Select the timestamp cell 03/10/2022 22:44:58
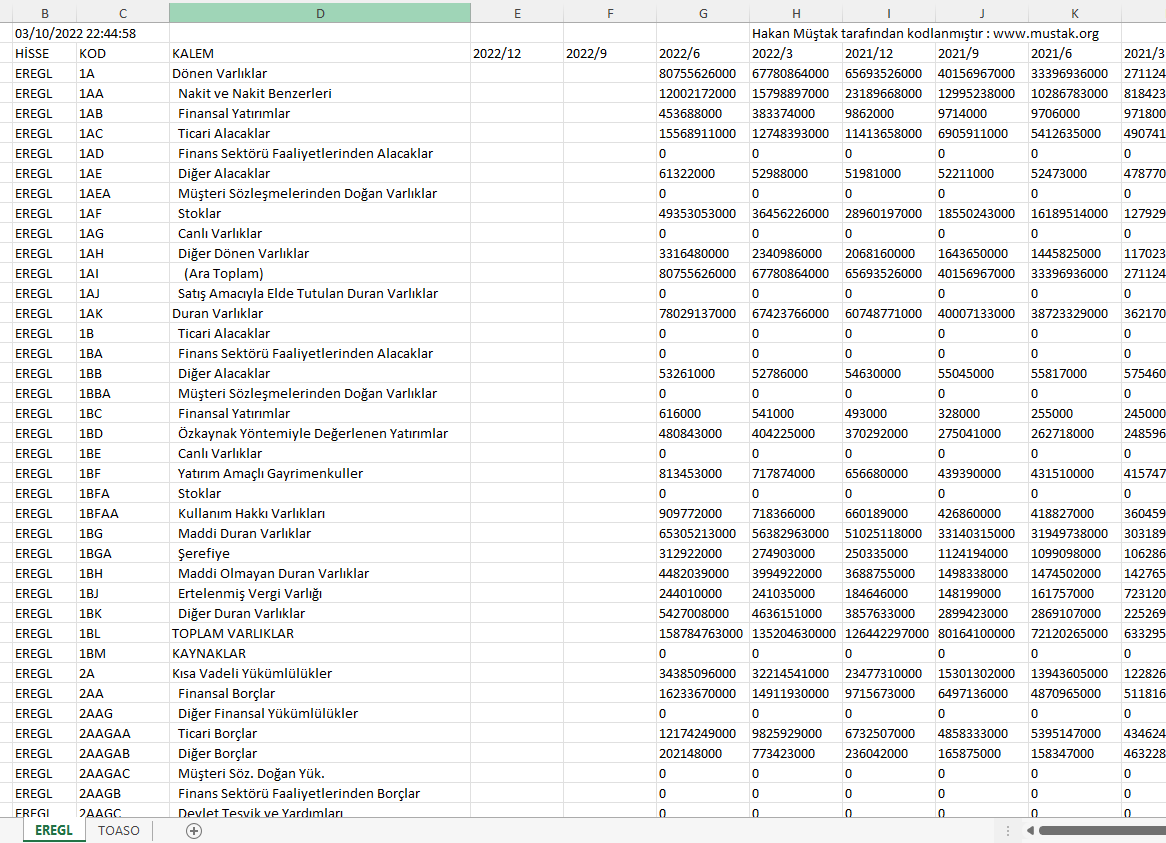The image size is (1166, 843). tap(75, 33)
